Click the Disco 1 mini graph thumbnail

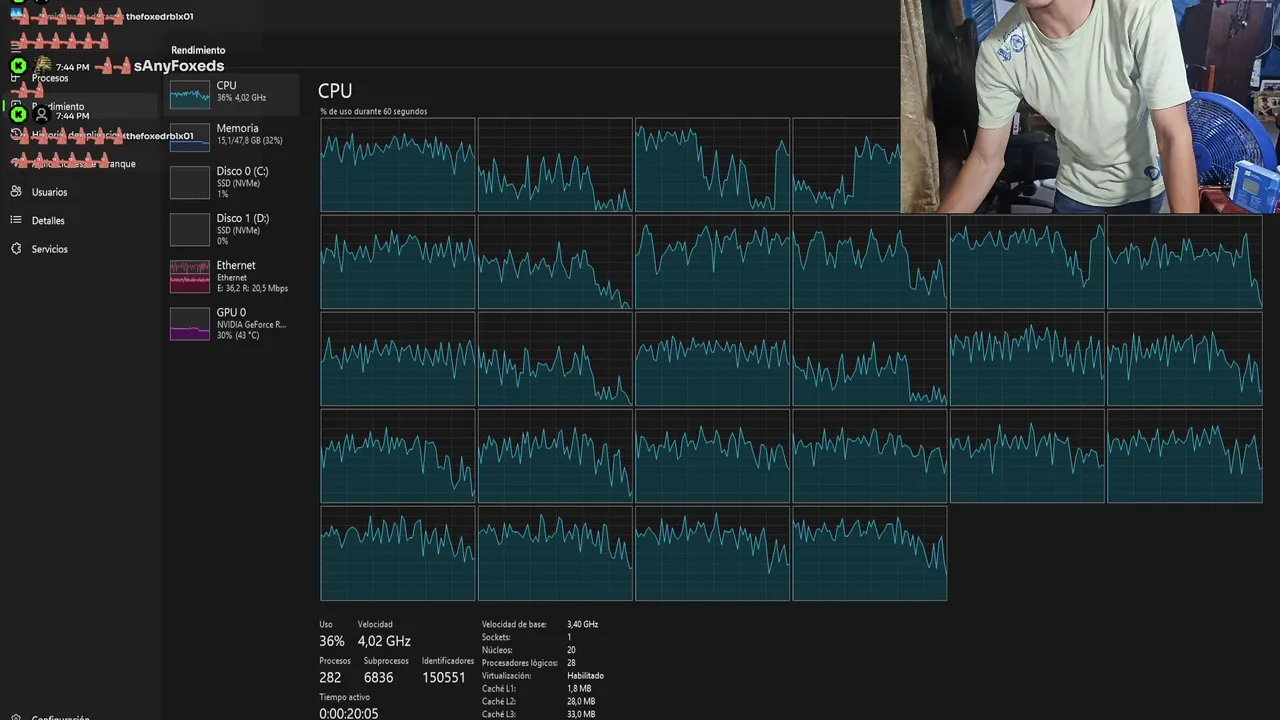(190, 229)
